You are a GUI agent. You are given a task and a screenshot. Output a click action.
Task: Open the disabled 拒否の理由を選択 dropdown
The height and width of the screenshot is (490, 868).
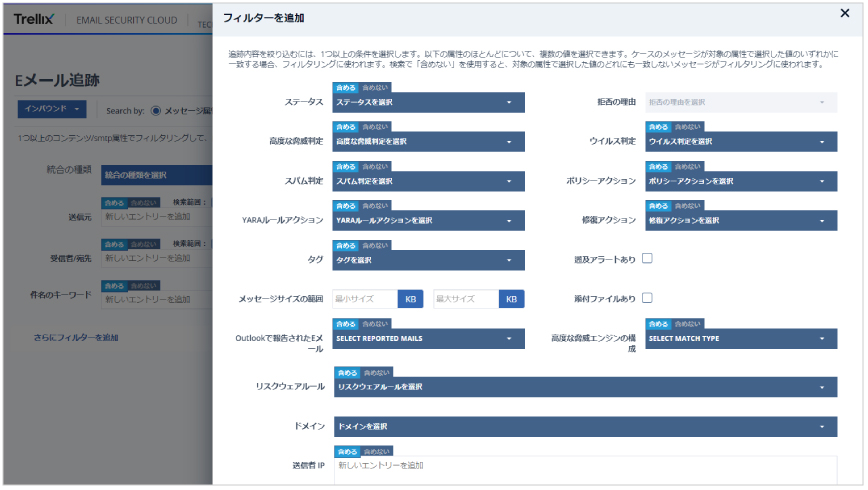pyautogui.click(x=741, y=102)
